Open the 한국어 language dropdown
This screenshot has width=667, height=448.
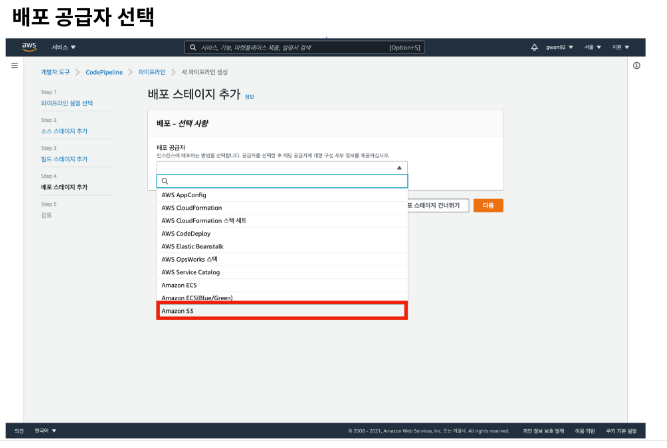point(46,431)
